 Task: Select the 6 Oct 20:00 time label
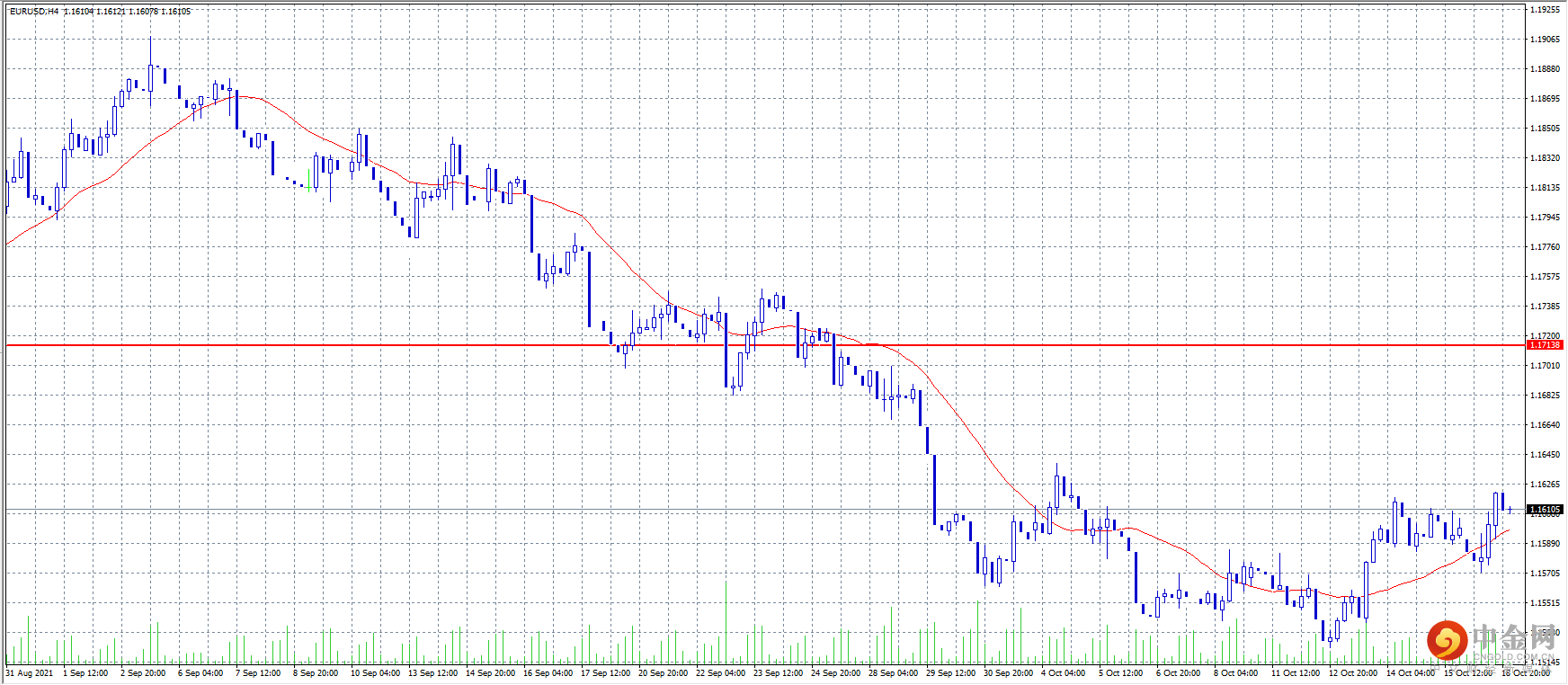tap(1179, 673)
